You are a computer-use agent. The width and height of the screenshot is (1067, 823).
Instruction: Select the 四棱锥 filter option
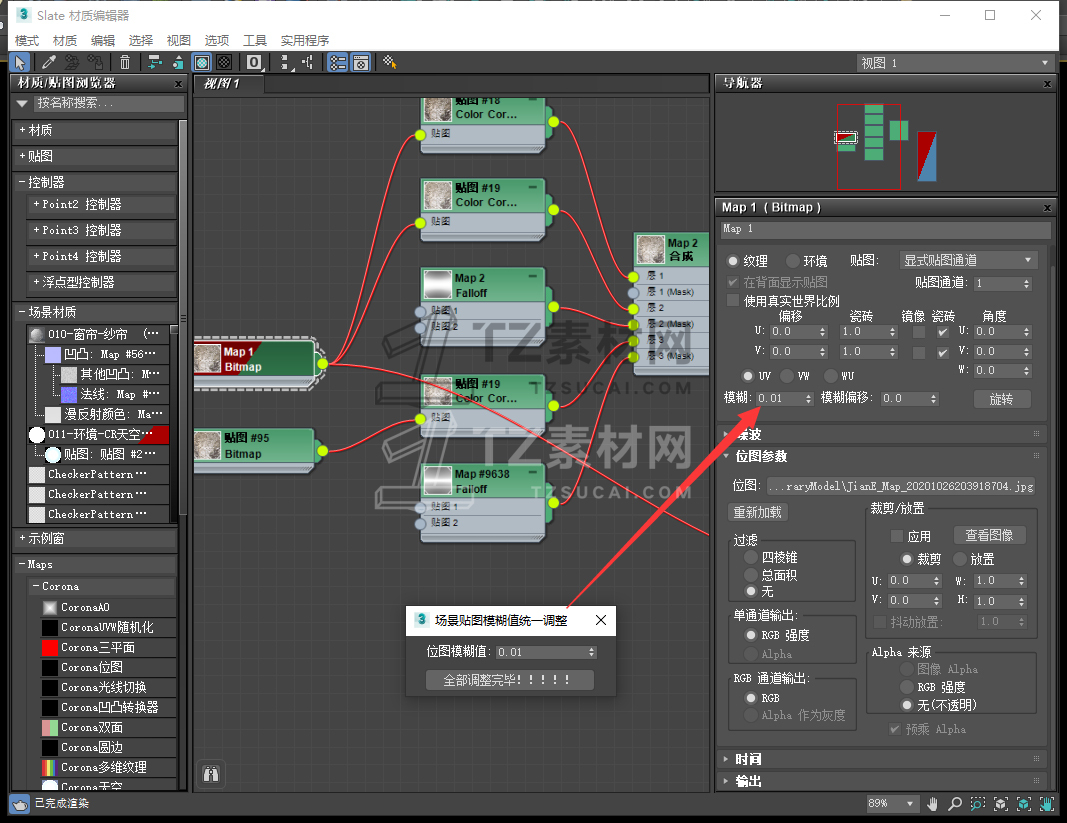751,557
